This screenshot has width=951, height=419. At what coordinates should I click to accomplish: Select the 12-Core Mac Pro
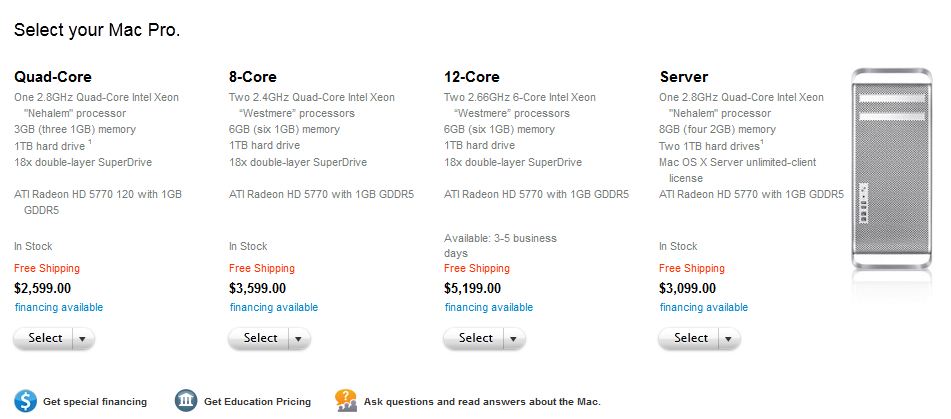pyautogui.click(x=474, y=338)
